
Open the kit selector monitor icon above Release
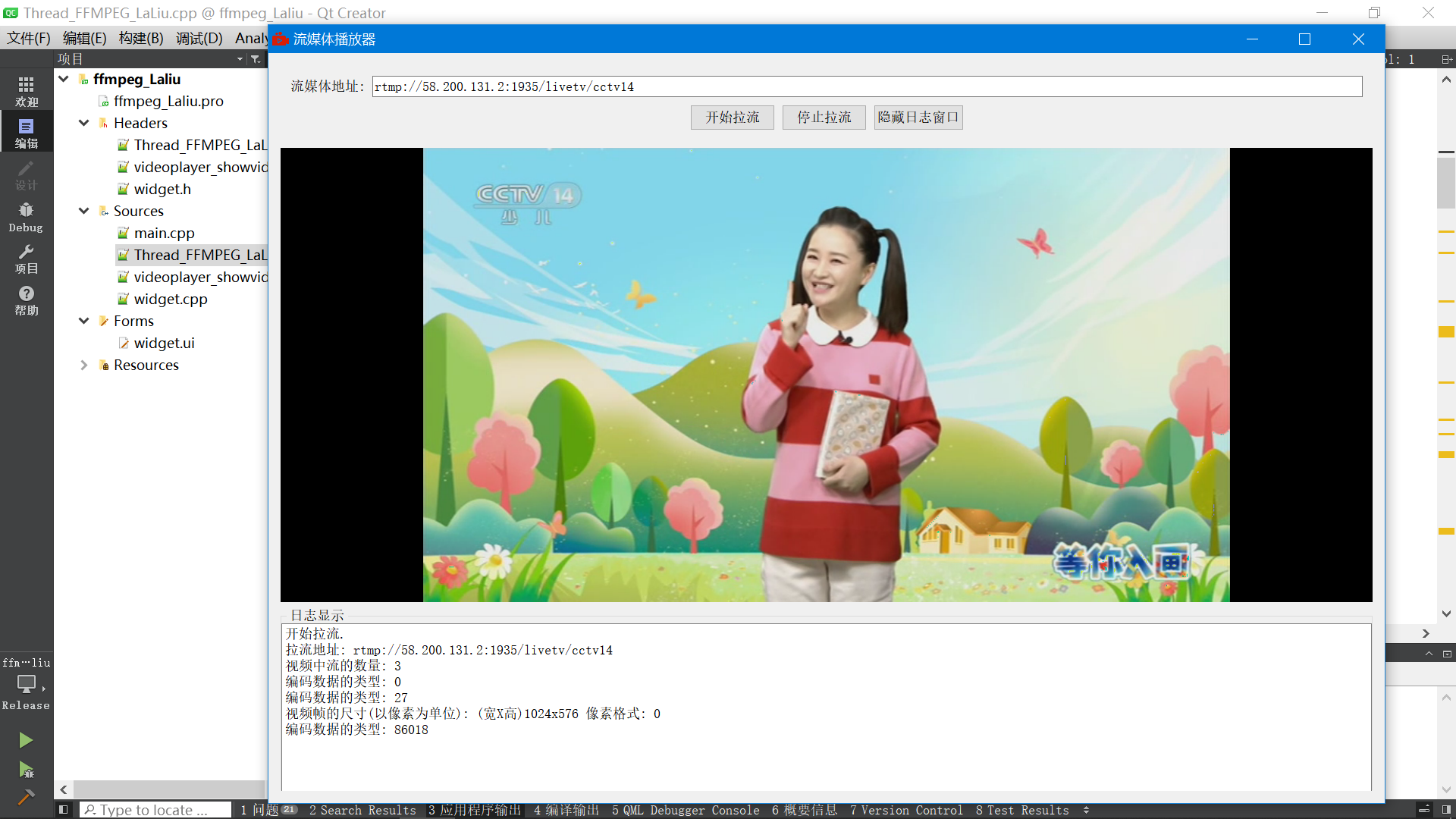point(26,685)
